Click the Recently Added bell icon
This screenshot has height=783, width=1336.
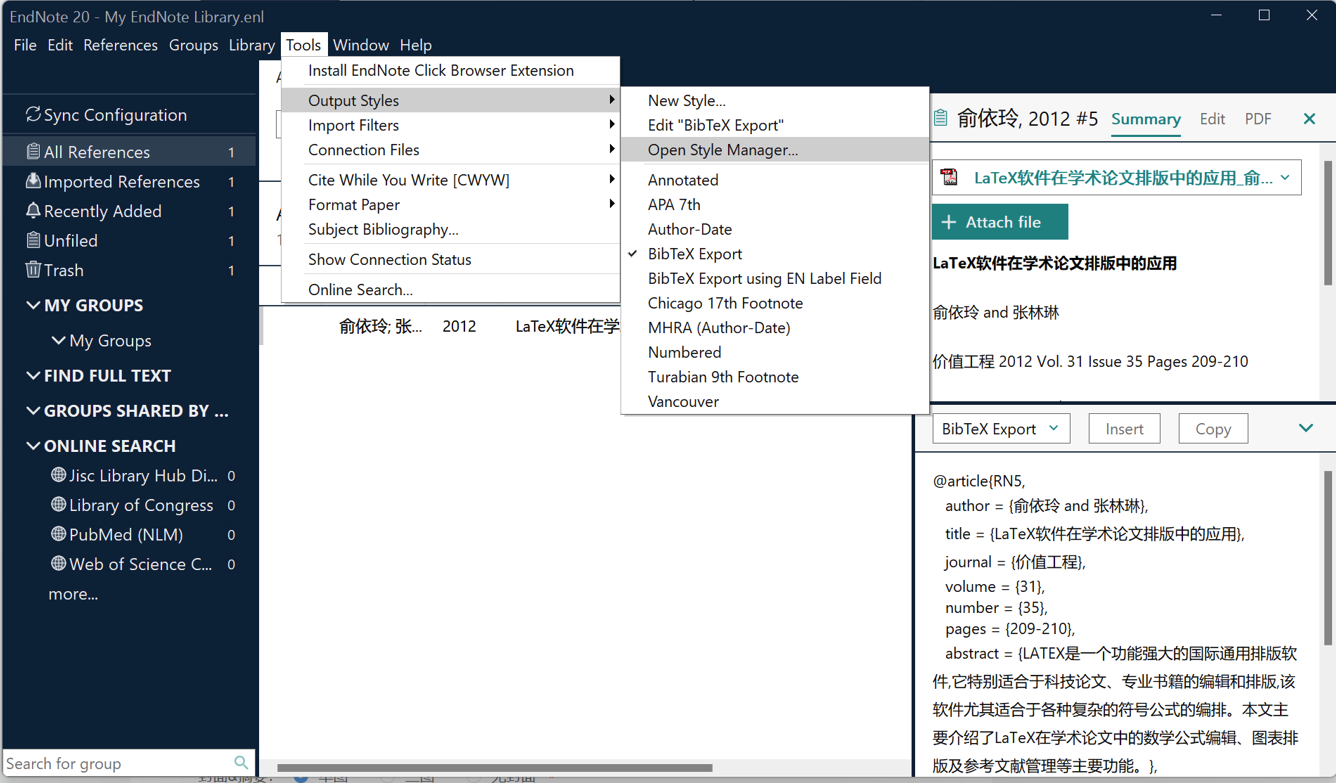pos(33,211)
